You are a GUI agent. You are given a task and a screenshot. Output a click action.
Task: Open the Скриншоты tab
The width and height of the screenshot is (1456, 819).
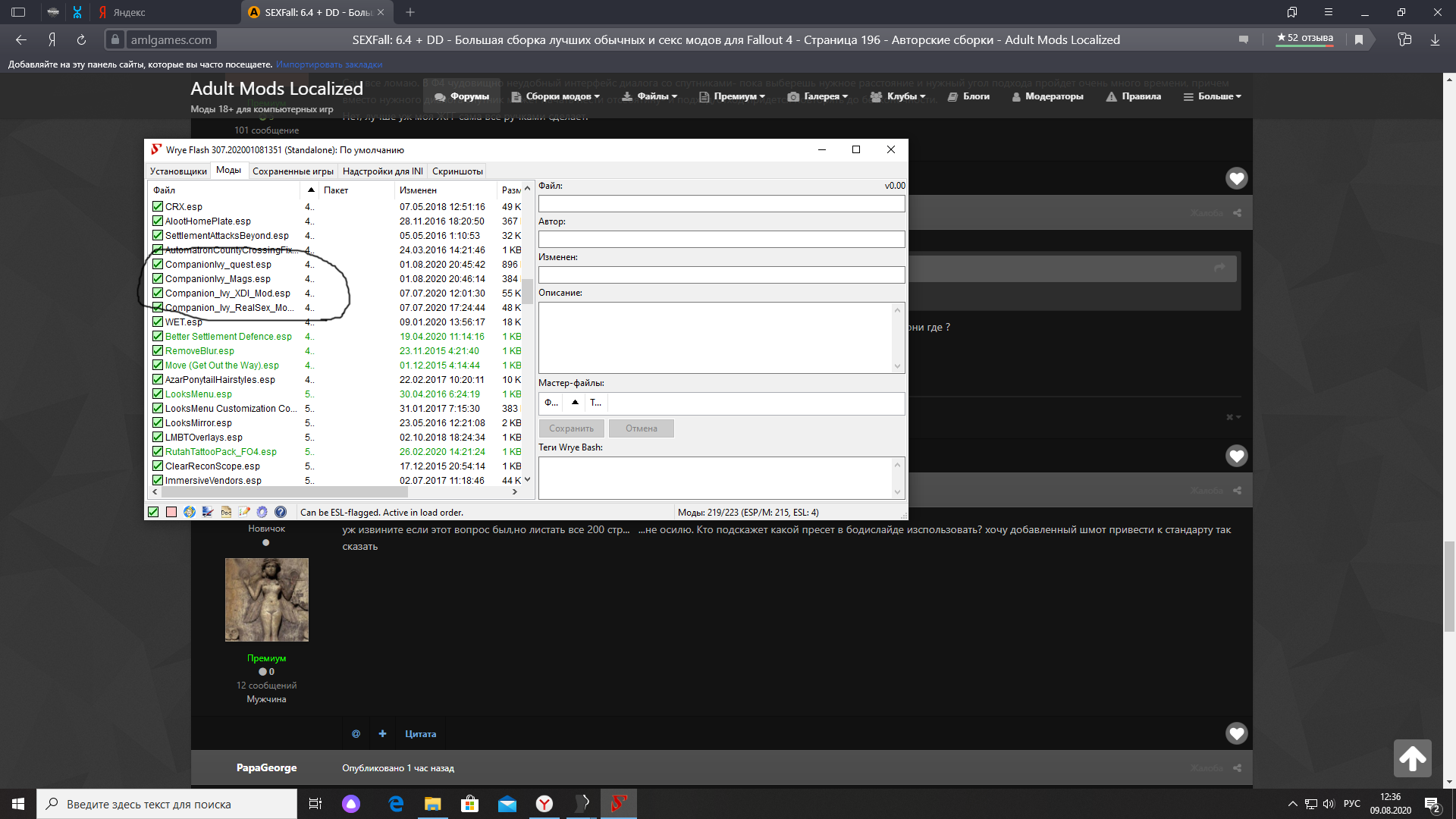[x=457, y=171]
